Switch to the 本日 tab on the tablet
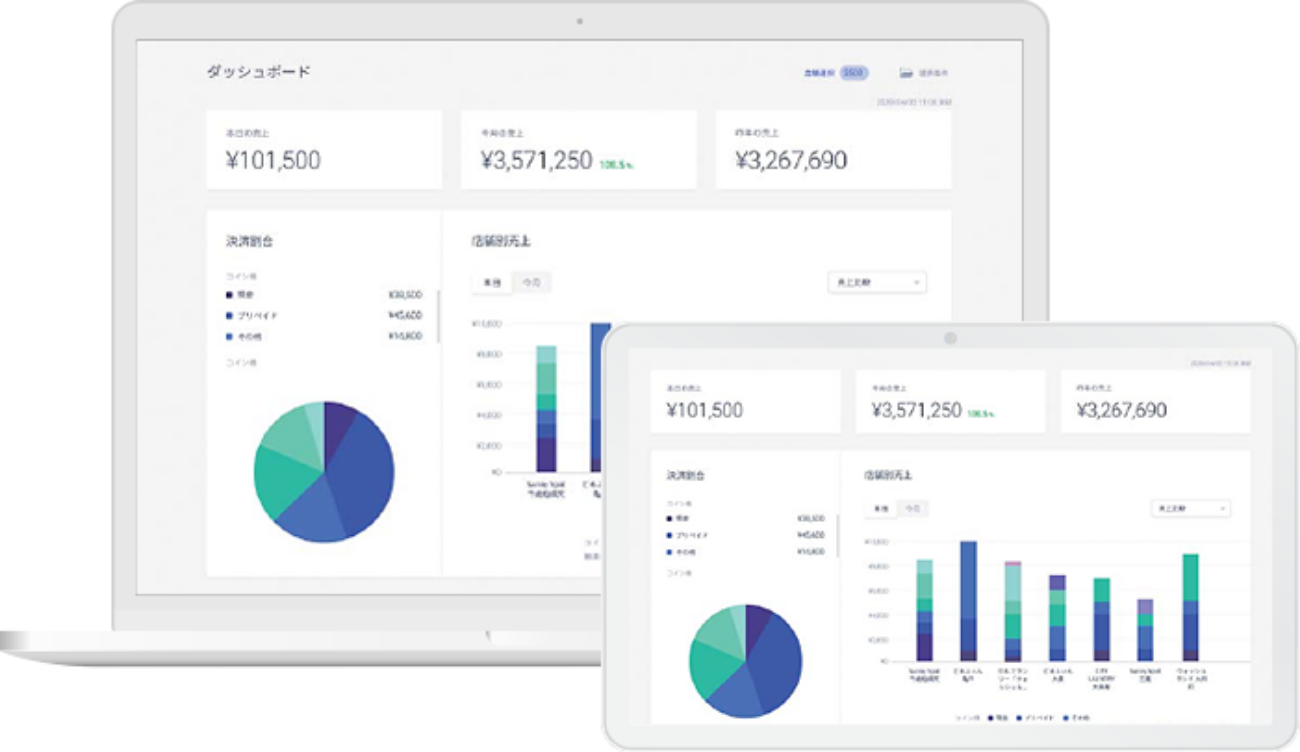This screenshot has width=1300, height=752. (x=880, y=509)
